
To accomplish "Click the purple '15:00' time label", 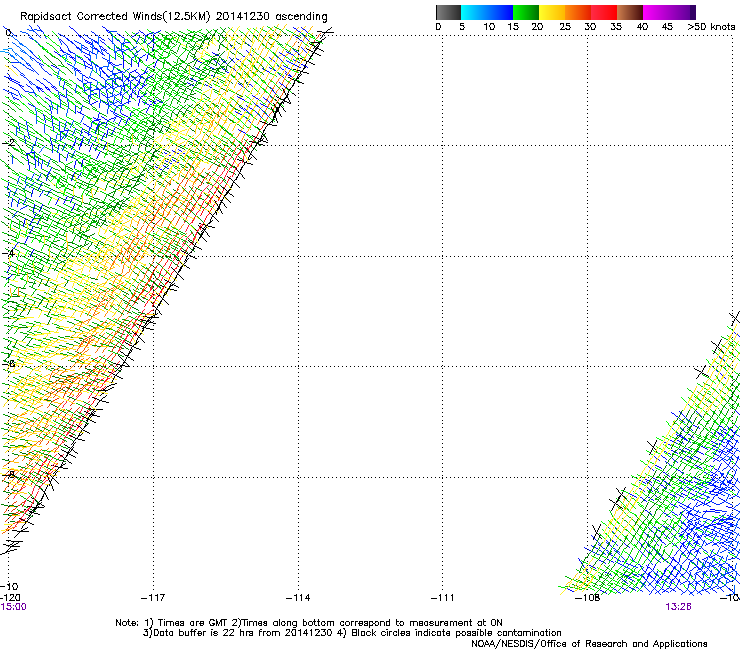I will point(13,607).
